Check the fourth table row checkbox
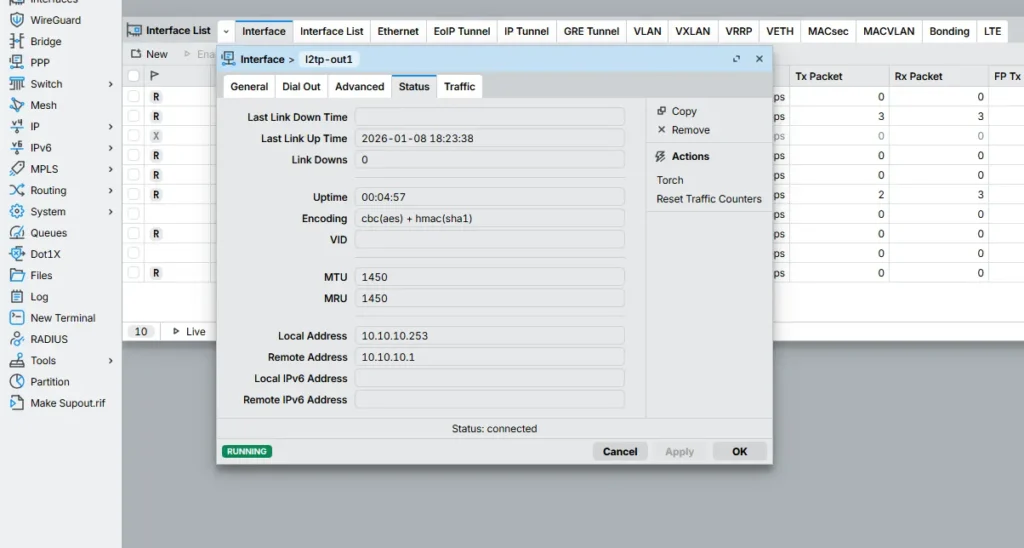Viewport: 1024px width, 548px height. [134, 155]
